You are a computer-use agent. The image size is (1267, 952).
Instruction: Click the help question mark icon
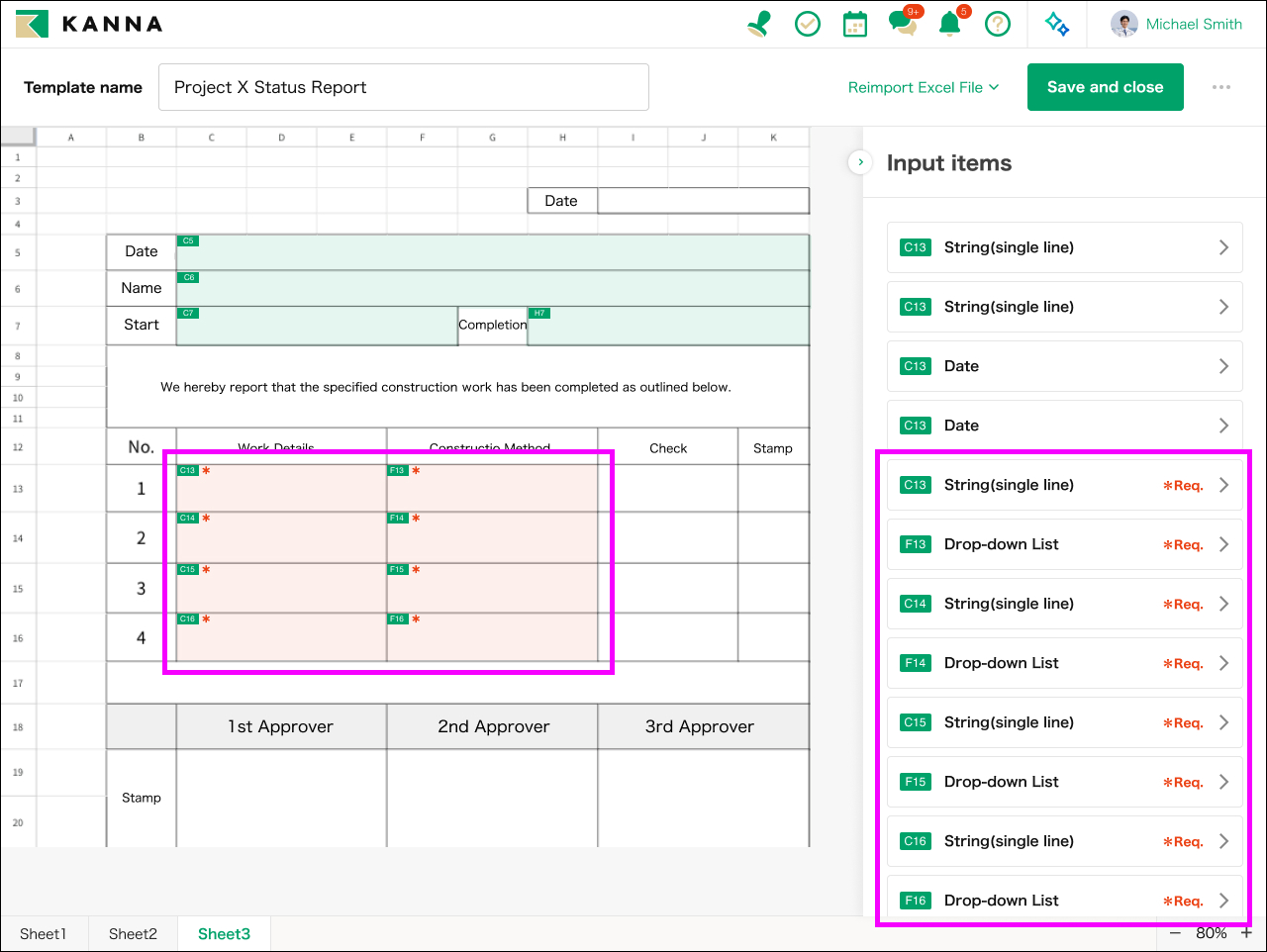(998, 24)
